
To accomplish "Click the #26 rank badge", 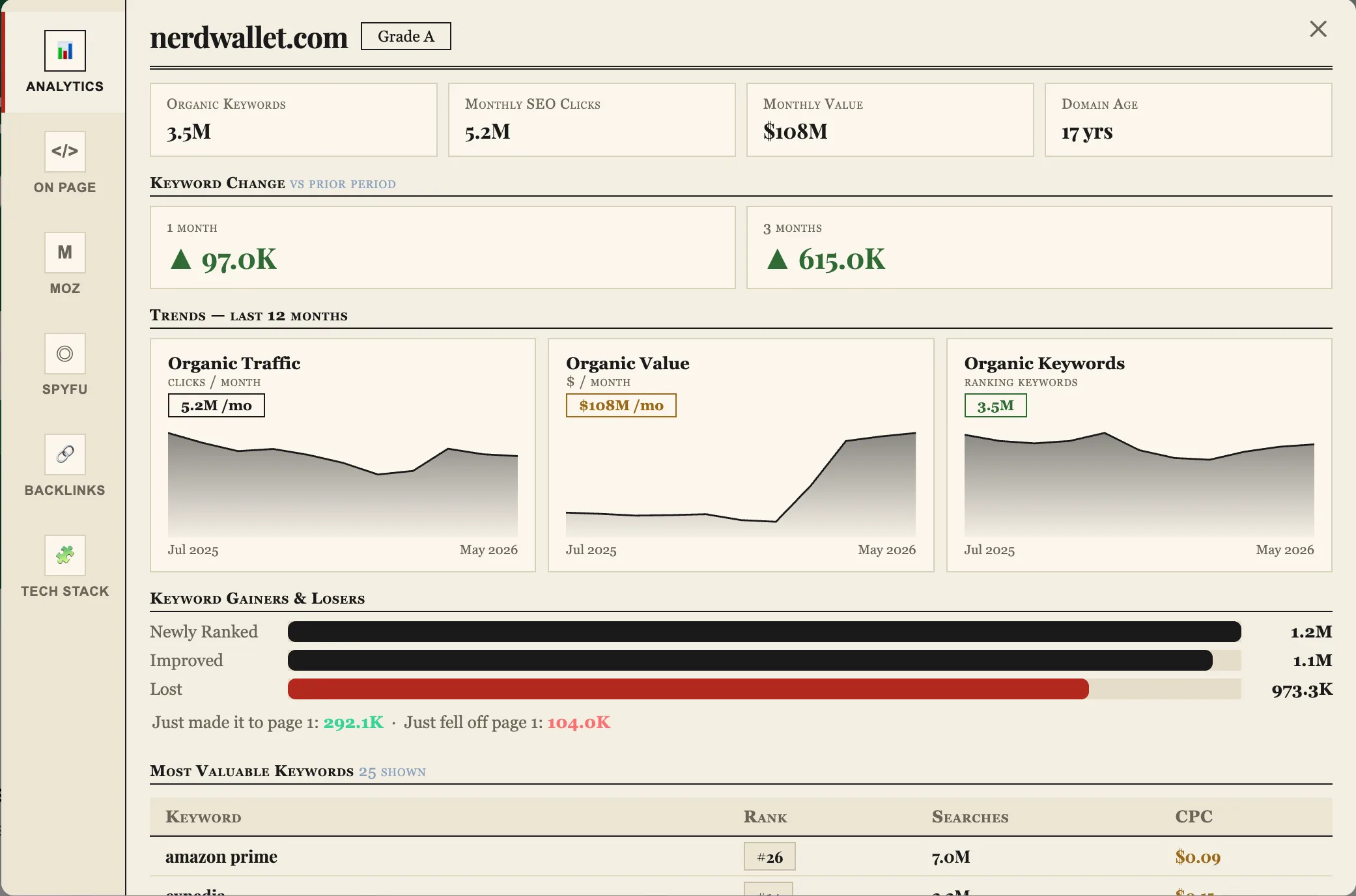I will [770, 857].
